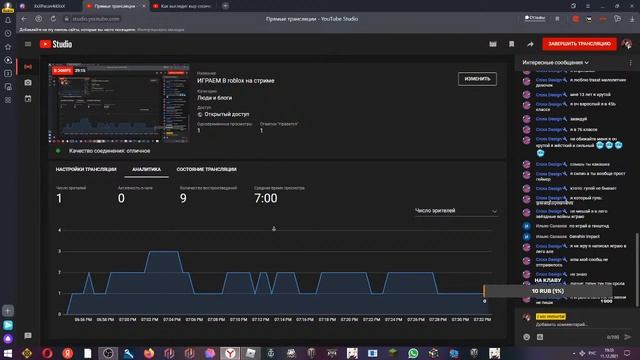Open the purple Alice assistant icon in sidebar
This screenshot has width=640, height=360.
click(x=8, y=339)
